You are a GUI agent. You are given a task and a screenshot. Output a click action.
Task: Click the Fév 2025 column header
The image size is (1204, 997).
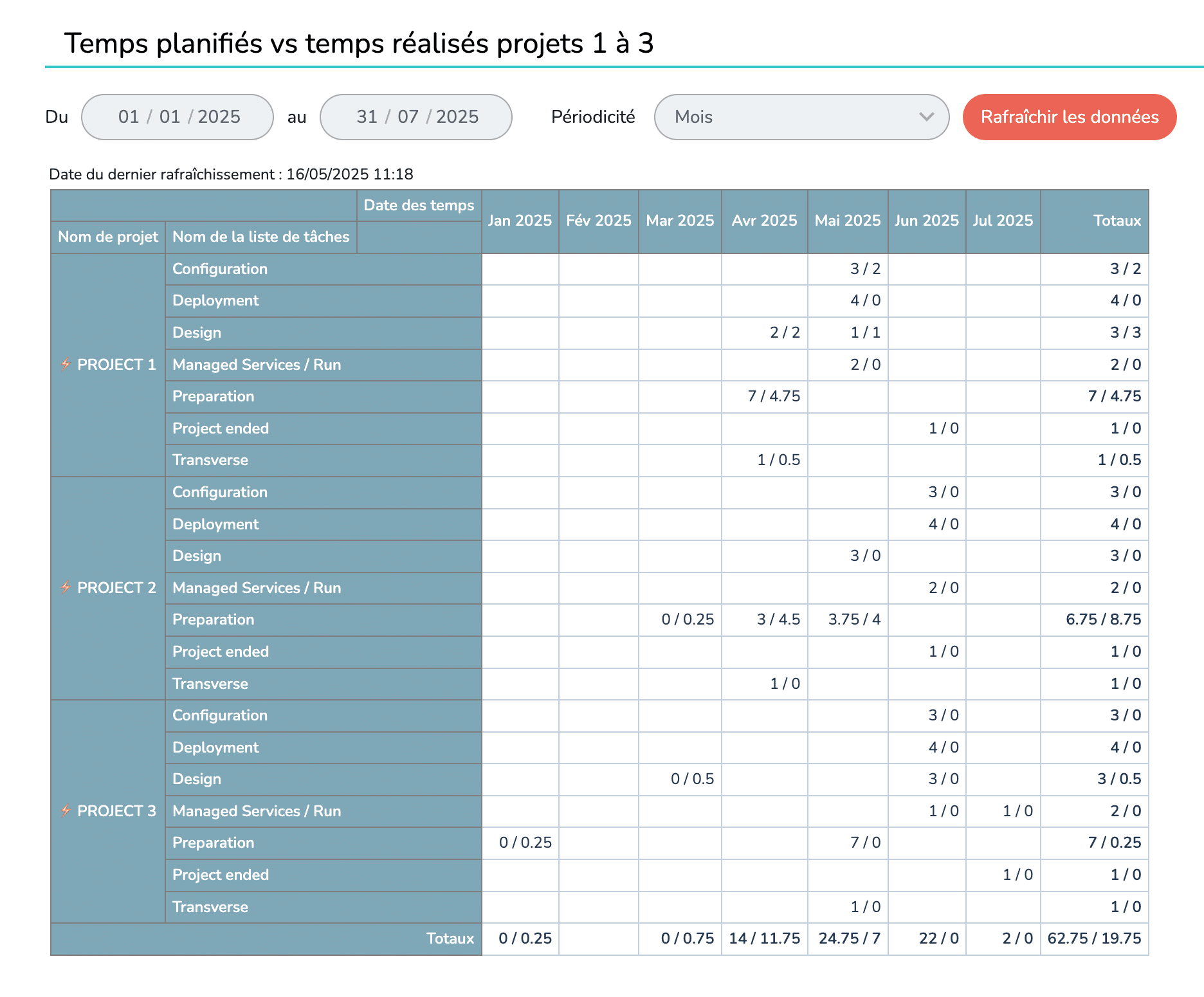click(x=599, y=221)
